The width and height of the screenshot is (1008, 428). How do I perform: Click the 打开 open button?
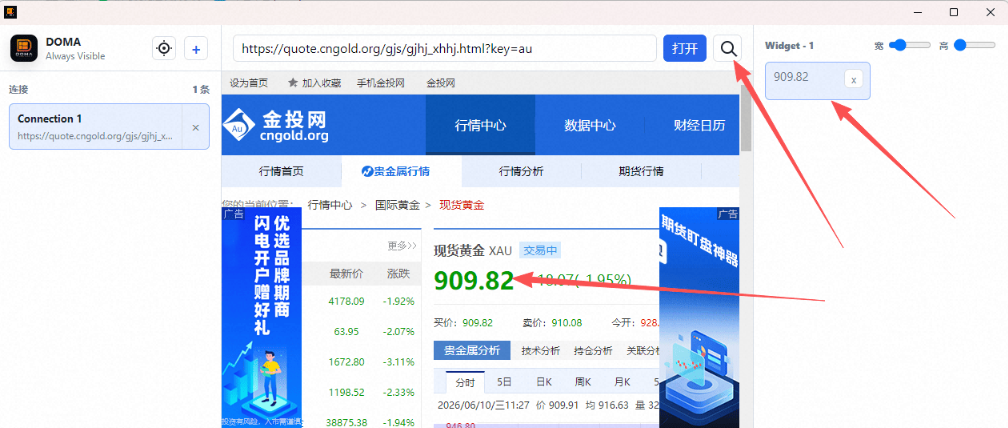(685, 48)
